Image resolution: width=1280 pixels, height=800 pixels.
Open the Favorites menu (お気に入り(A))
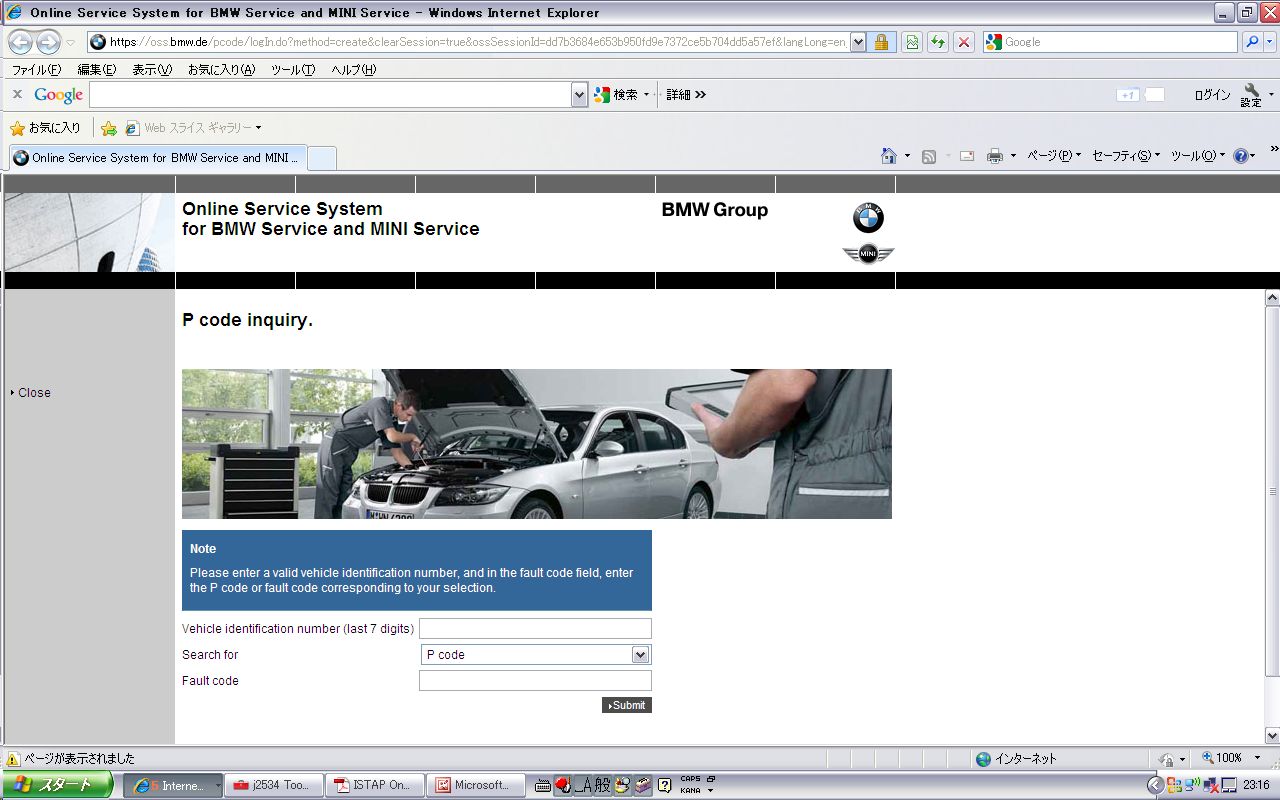[221, 70]
